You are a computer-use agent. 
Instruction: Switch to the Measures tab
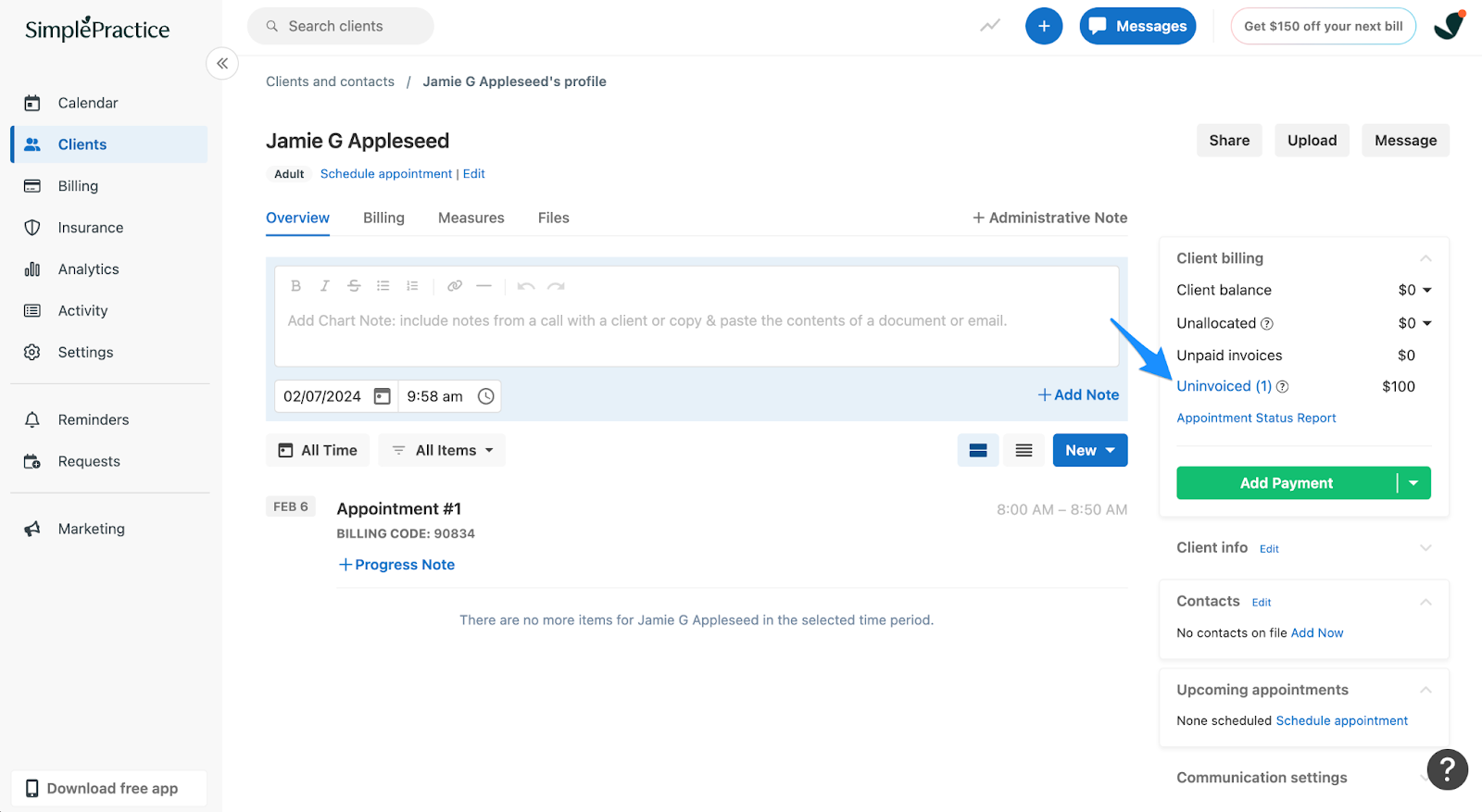[471, 218]
